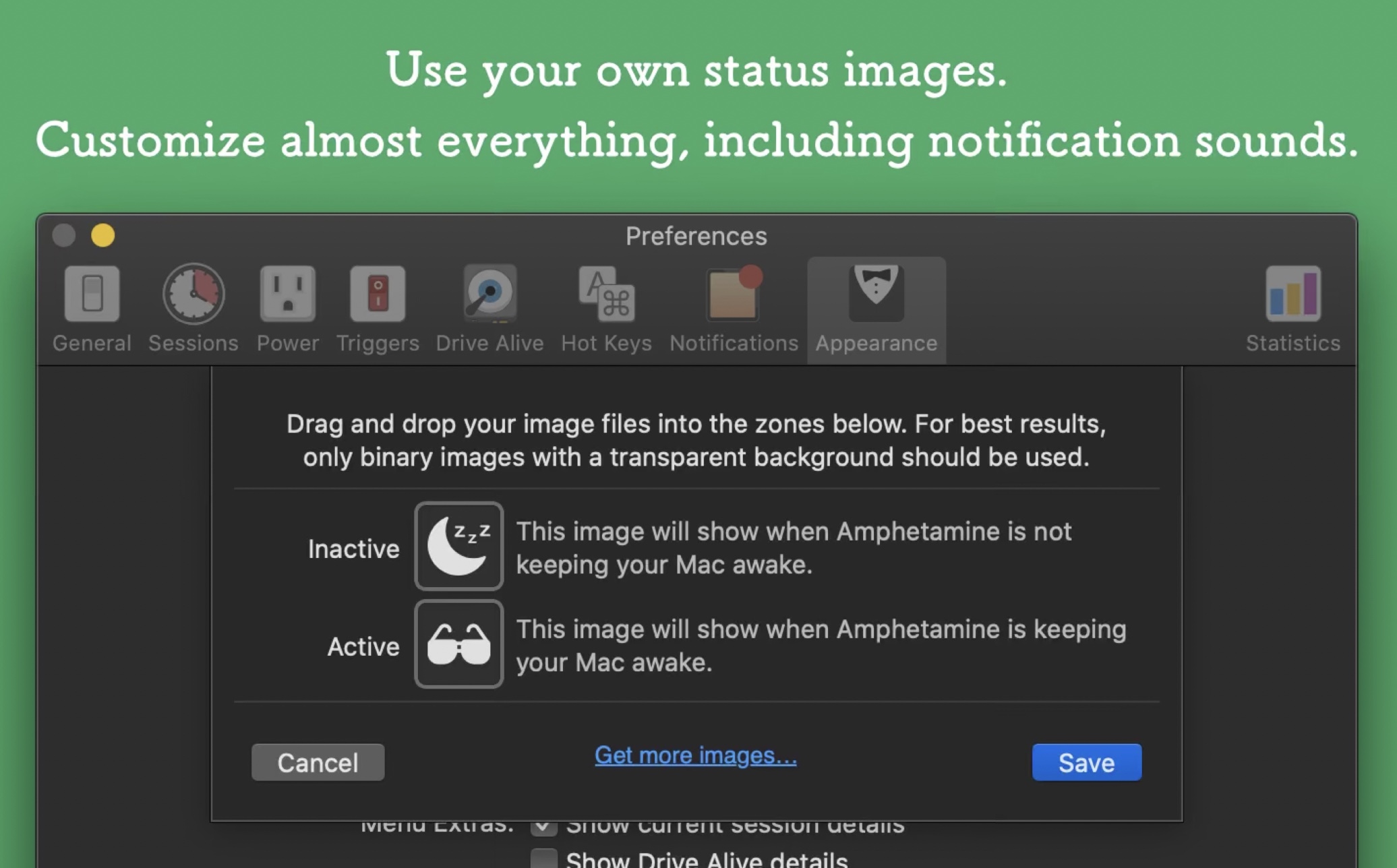
Task: Open the Sessions clock icon
Action: [x=194, y=294]
